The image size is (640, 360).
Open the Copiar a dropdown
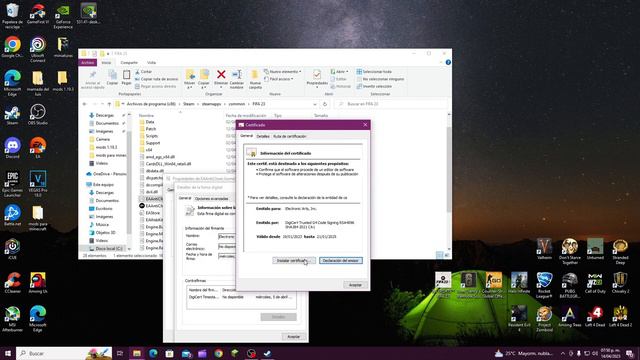coord(204,79)
